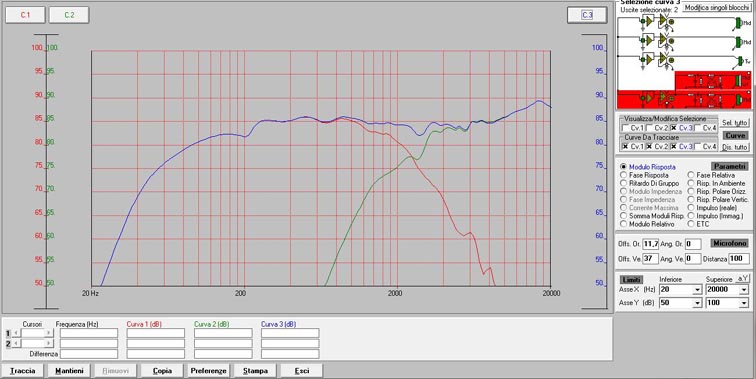Screen dimensions: 756x379
Task: Click the third row filter block icon
Action: tap(663, 59)
